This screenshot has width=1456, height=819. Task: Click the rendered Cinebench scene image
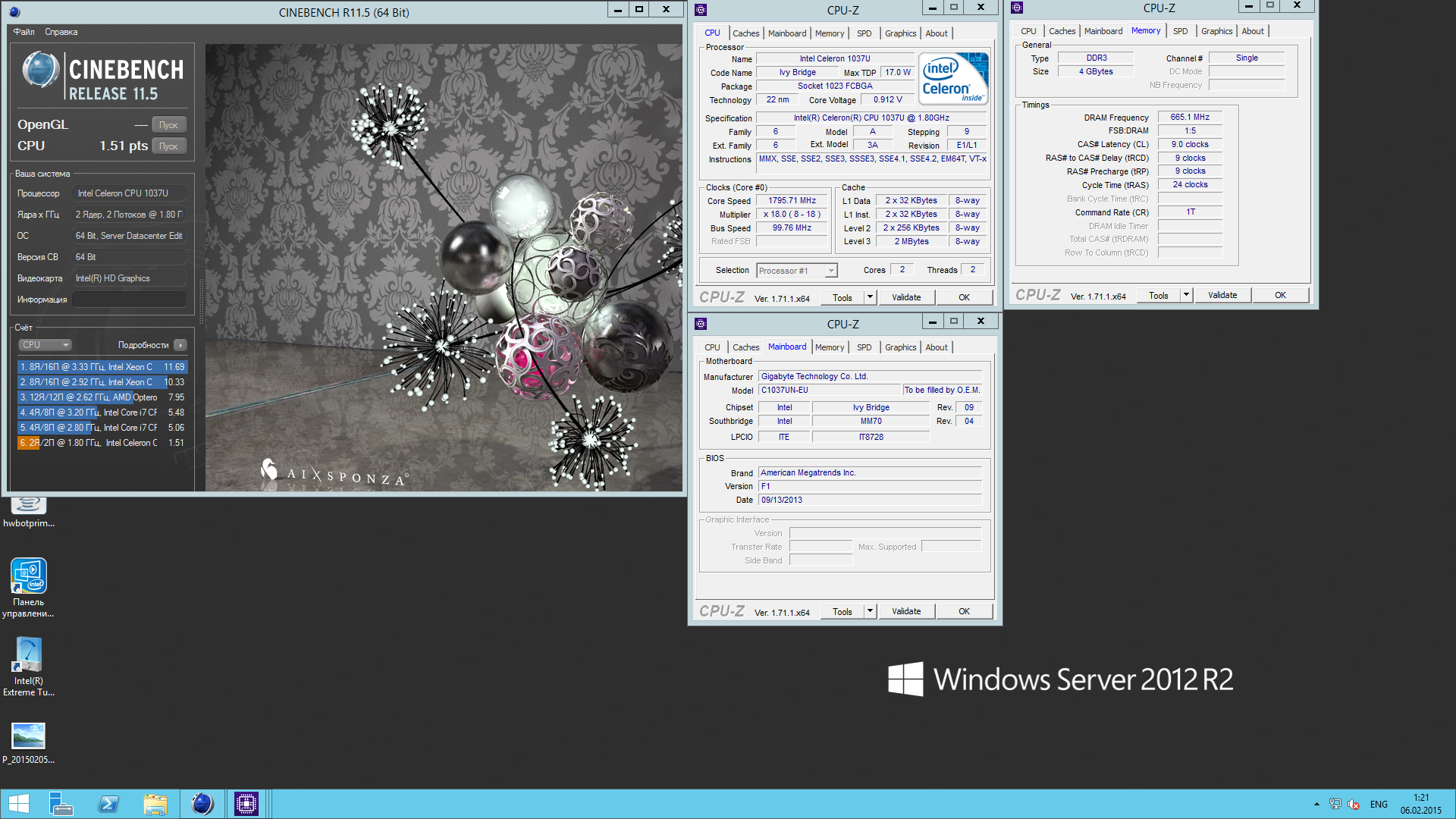click(444, 268)
